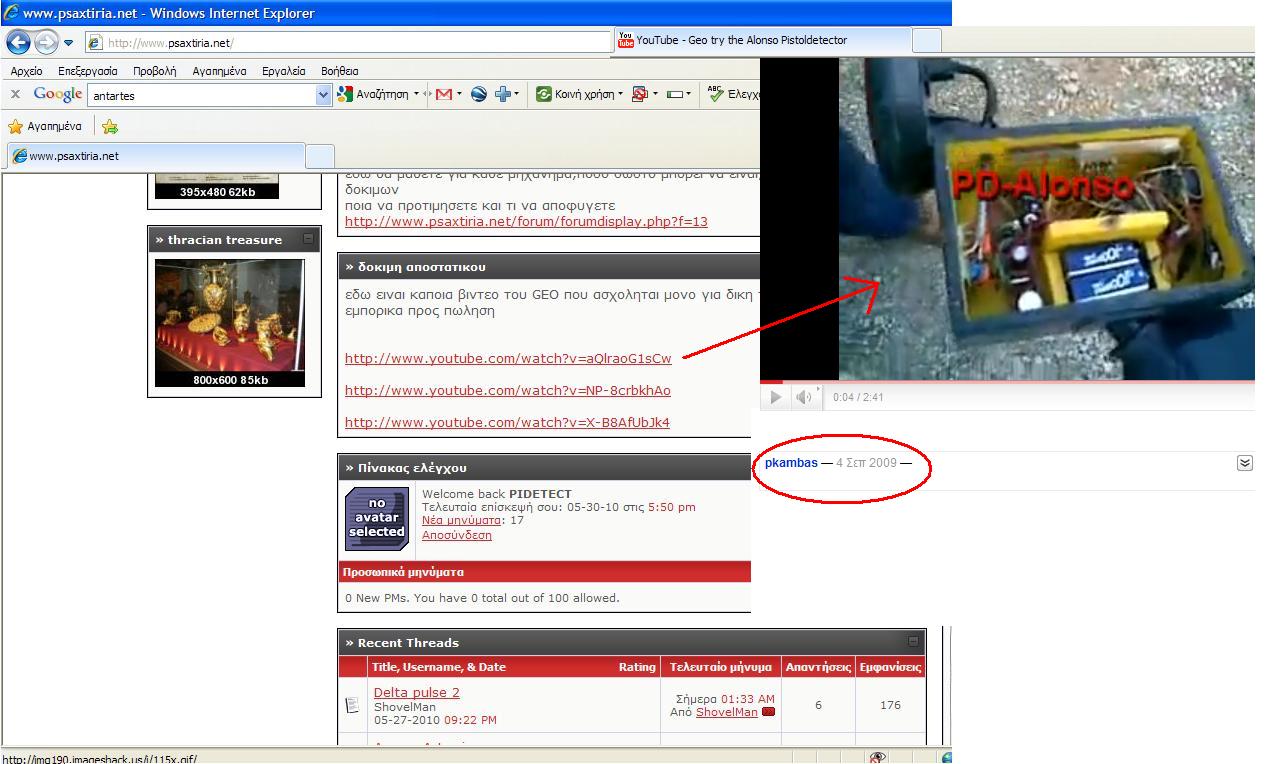
Task: Click the add to favorites bar icon
Action: [x=110, y=126]
